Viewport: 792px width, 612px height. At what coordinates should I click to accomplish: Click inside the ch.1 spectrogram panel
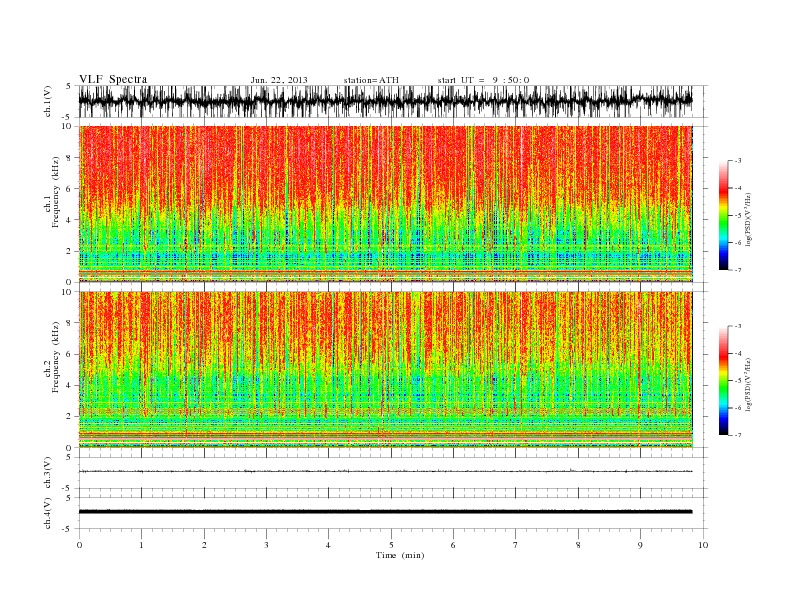tap(385, 204)
